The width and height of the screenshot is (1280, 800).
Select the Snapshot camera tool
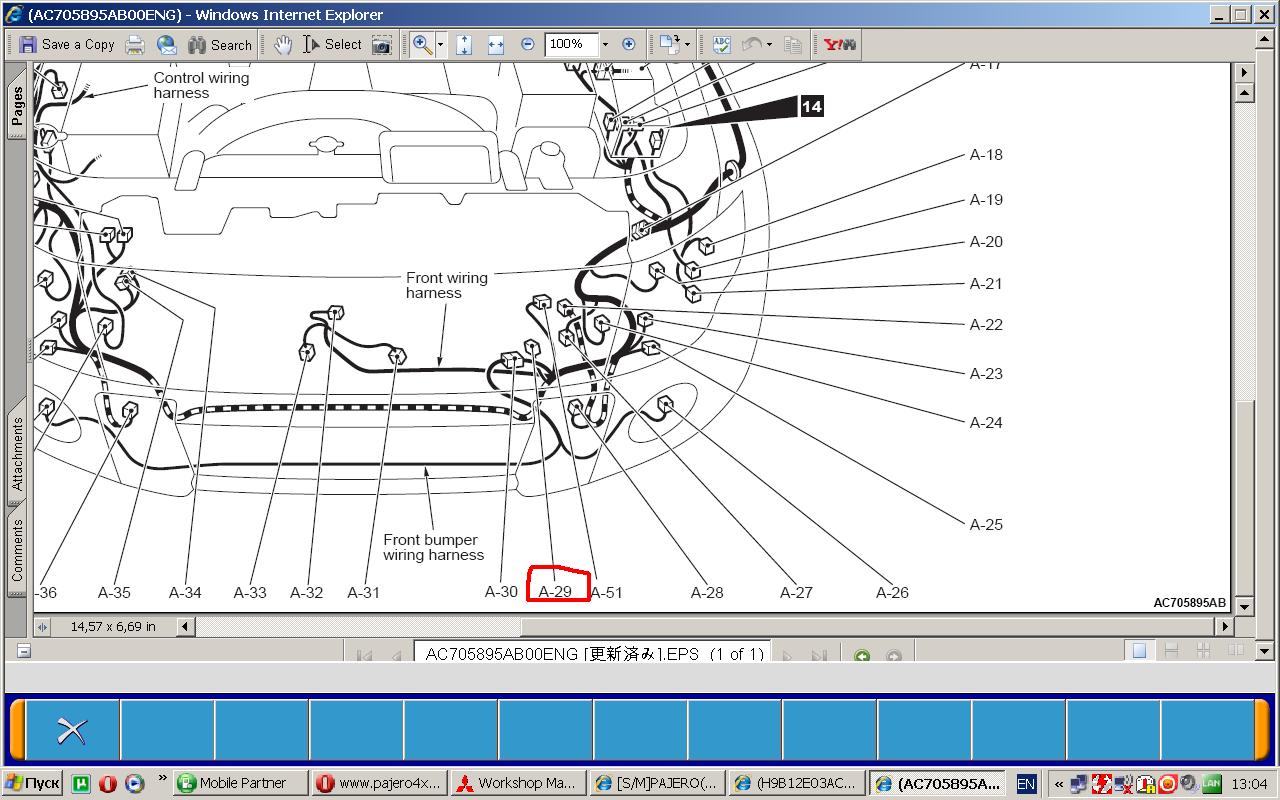coord(382,44)
